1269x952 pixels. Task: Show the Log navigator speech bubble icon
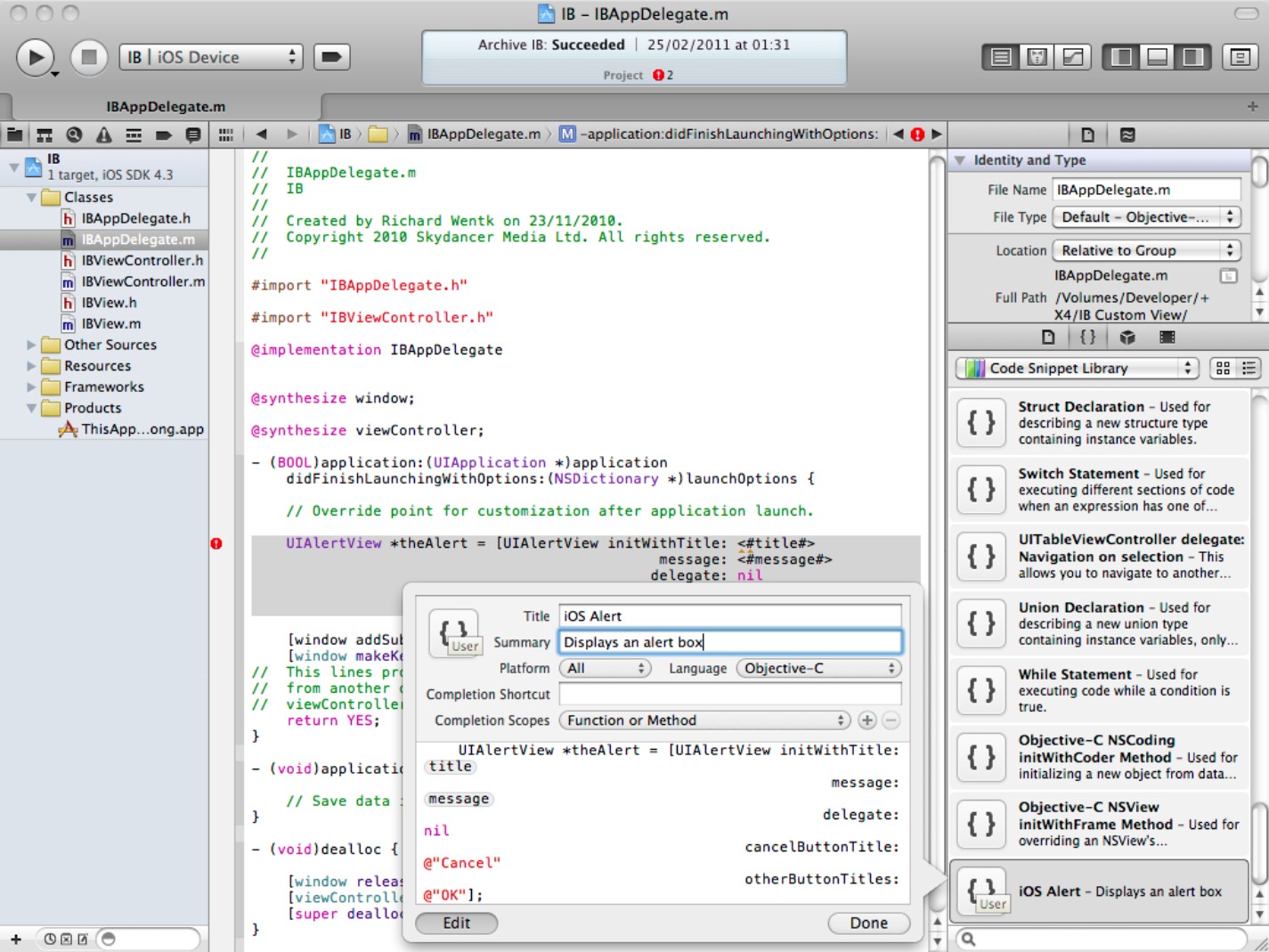point(192,134)
